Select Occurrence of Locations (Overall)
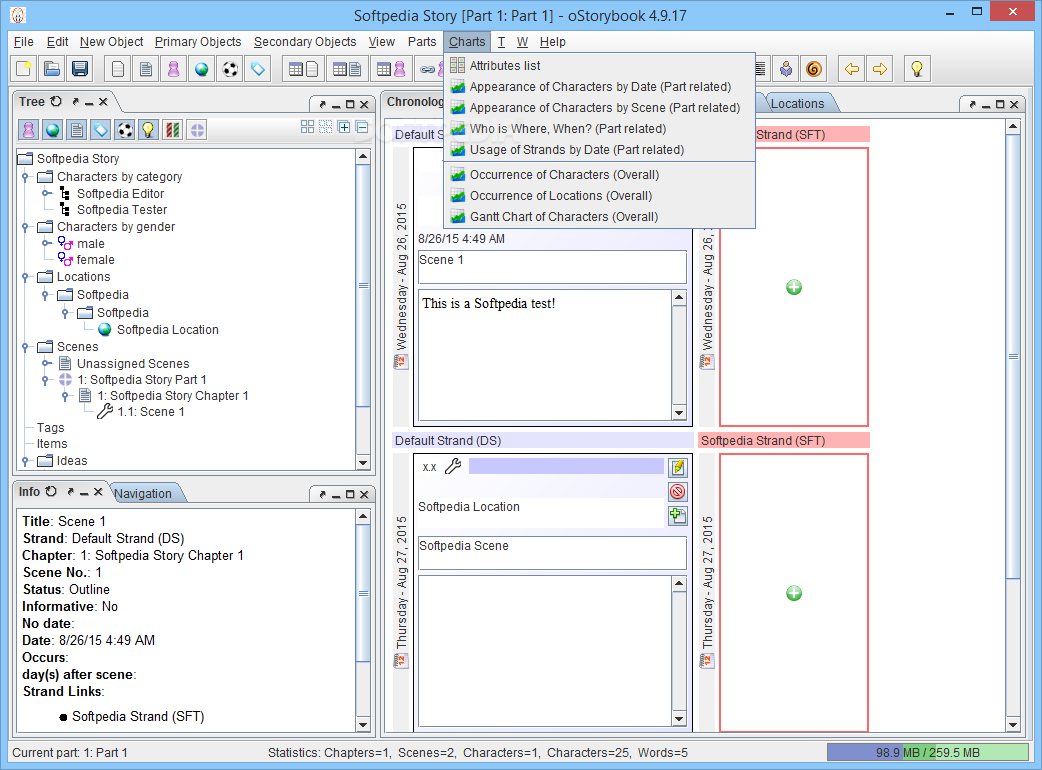 click(599, 196)
